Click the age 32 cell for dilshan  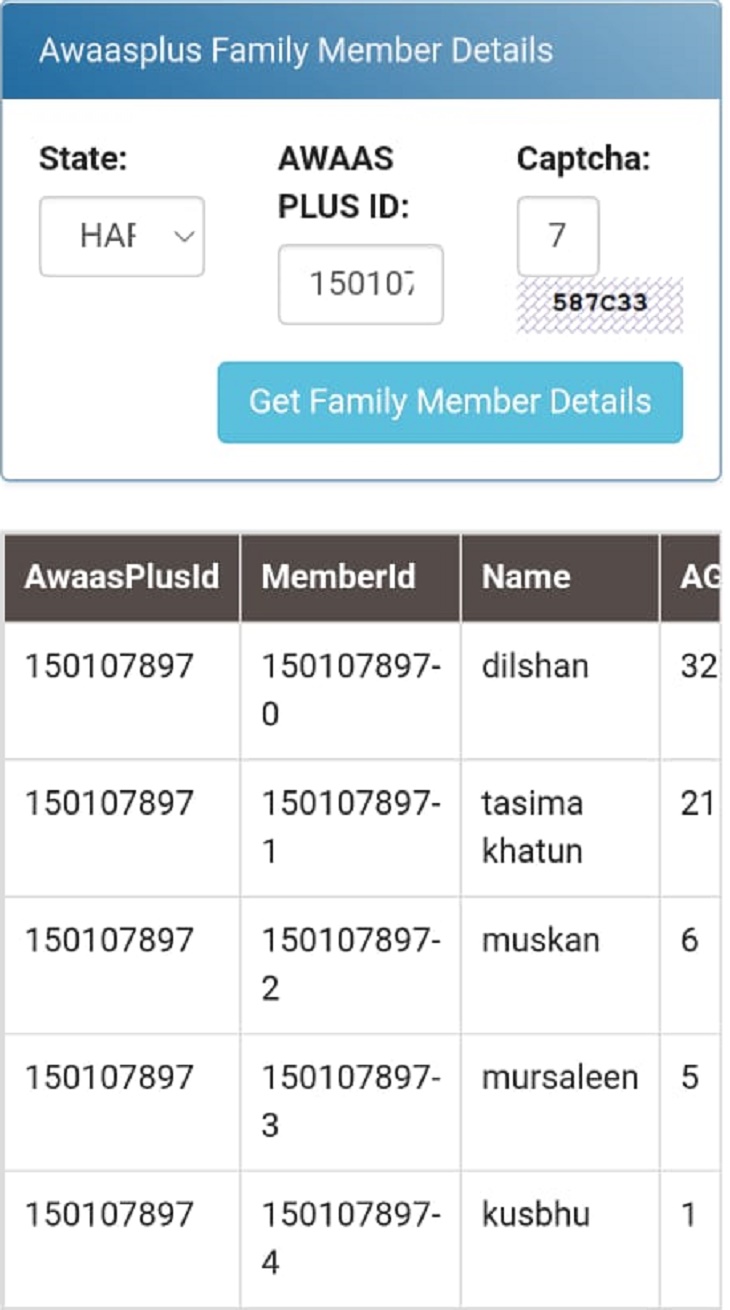pyautogui.click(x=696, y=667)
